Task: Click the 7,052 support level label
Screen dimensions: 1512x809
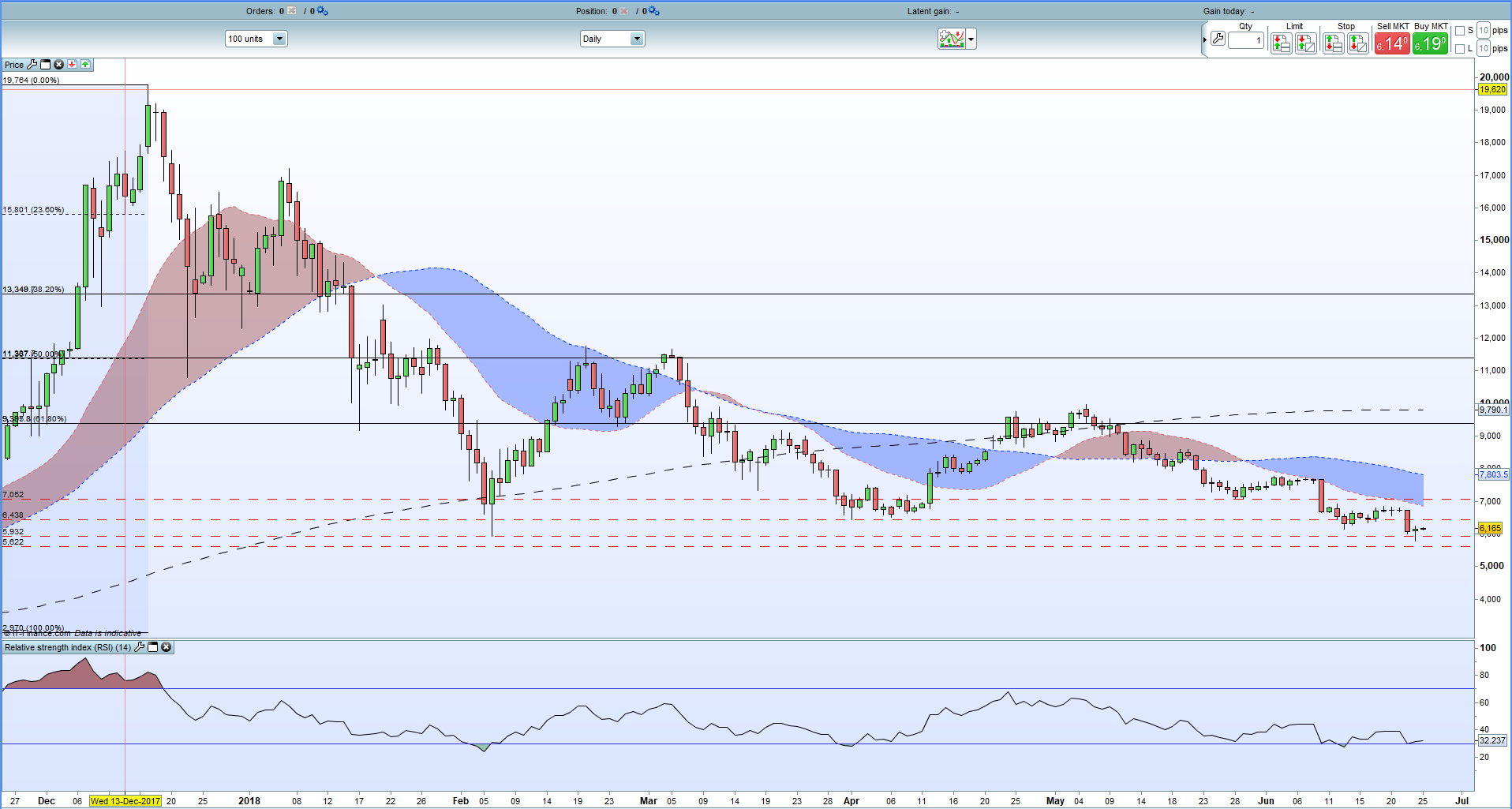Action: (x=13, y=495)
